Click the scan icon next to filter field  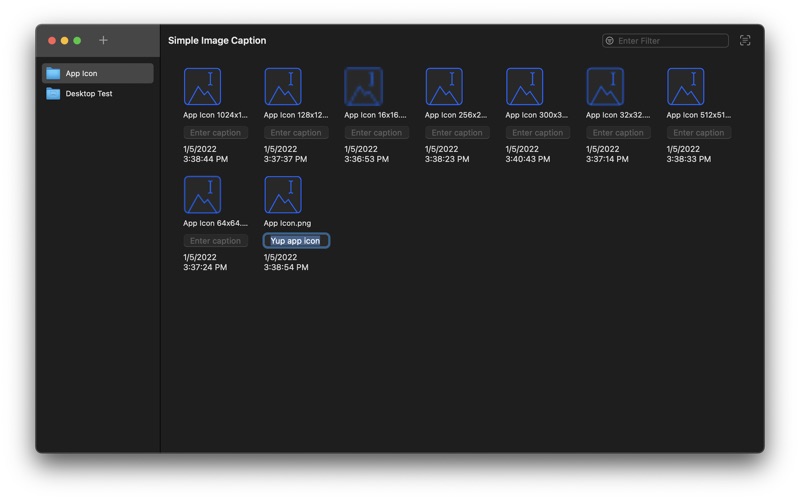pyautogui.click(x=745, y=40)
